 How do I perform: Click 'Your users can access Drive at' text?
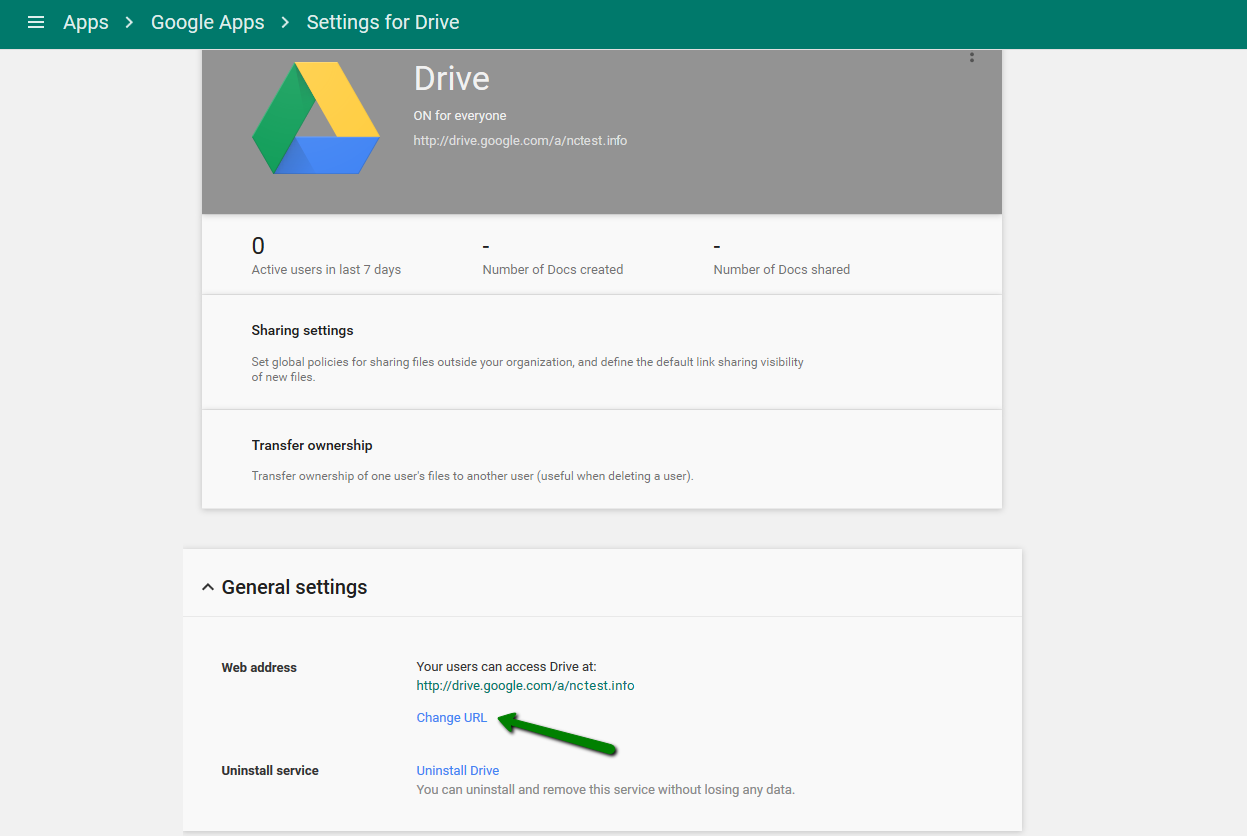pyautogui.click(x=507, y=667)
